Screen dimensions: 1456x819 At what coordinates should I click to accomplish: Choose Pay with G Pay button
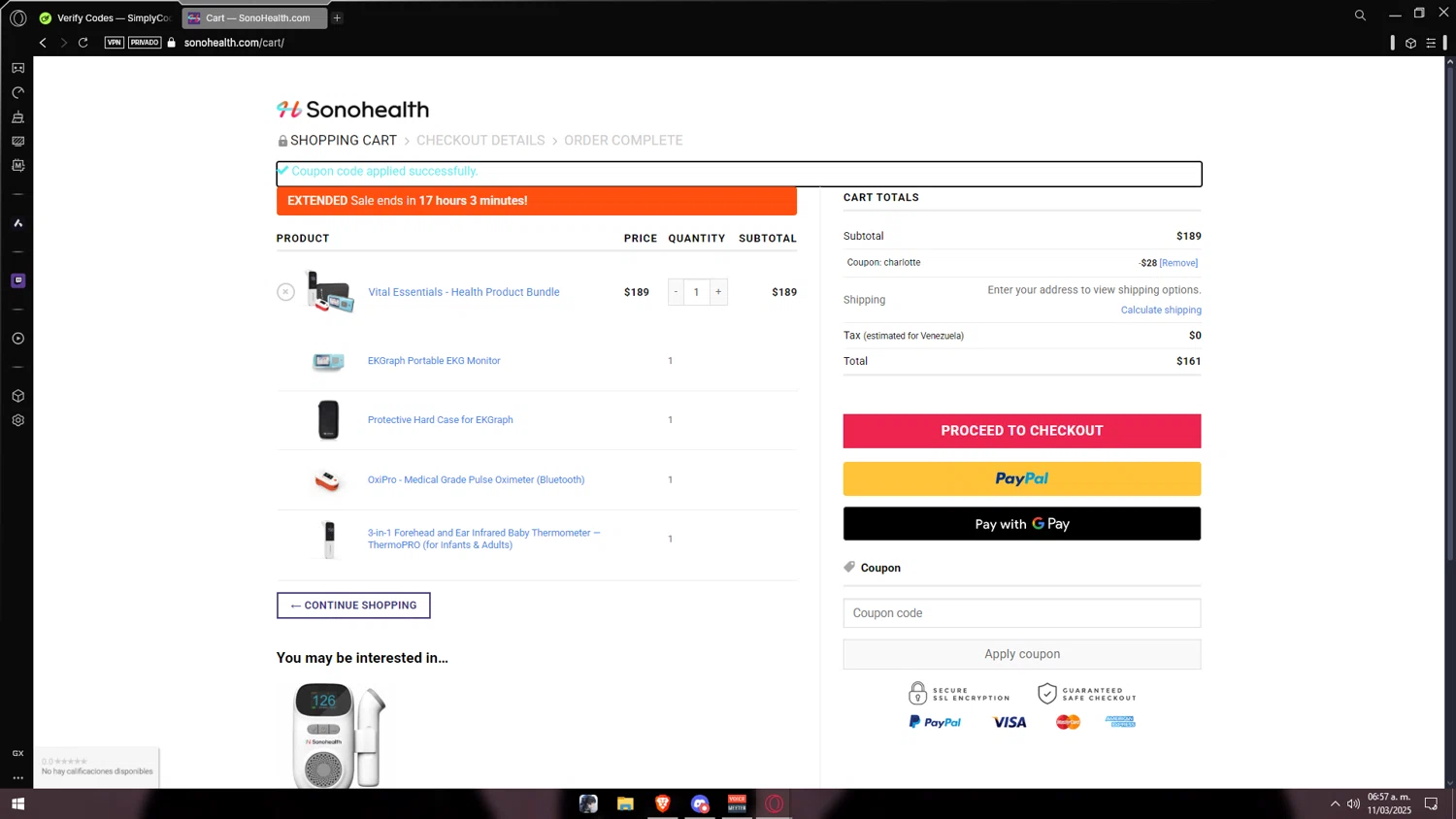click(1022, 524)
